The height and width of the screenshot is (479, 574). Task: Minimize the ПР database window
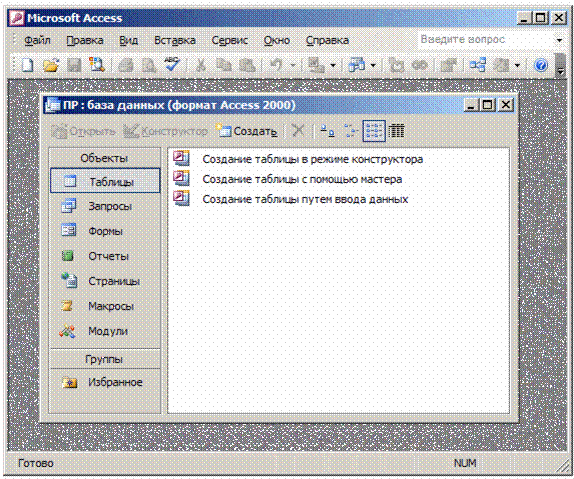471,105
